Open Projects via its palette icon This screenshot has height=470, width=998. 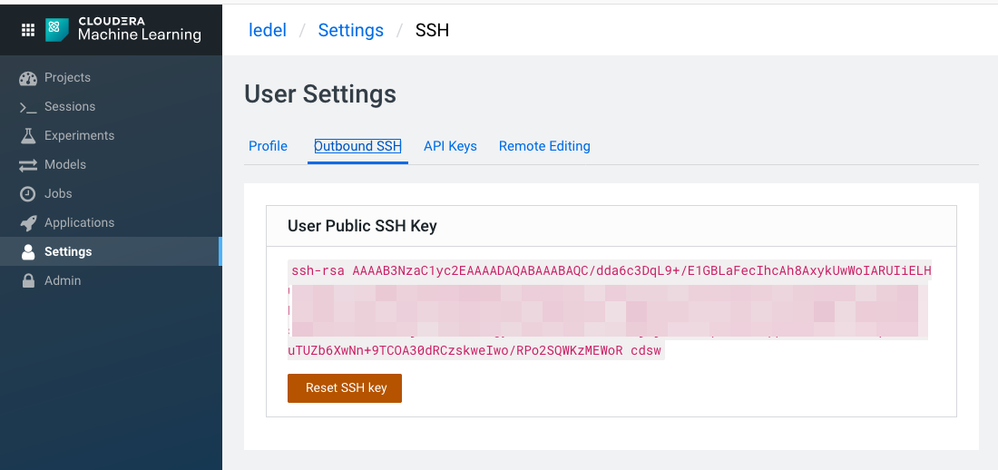28,78
